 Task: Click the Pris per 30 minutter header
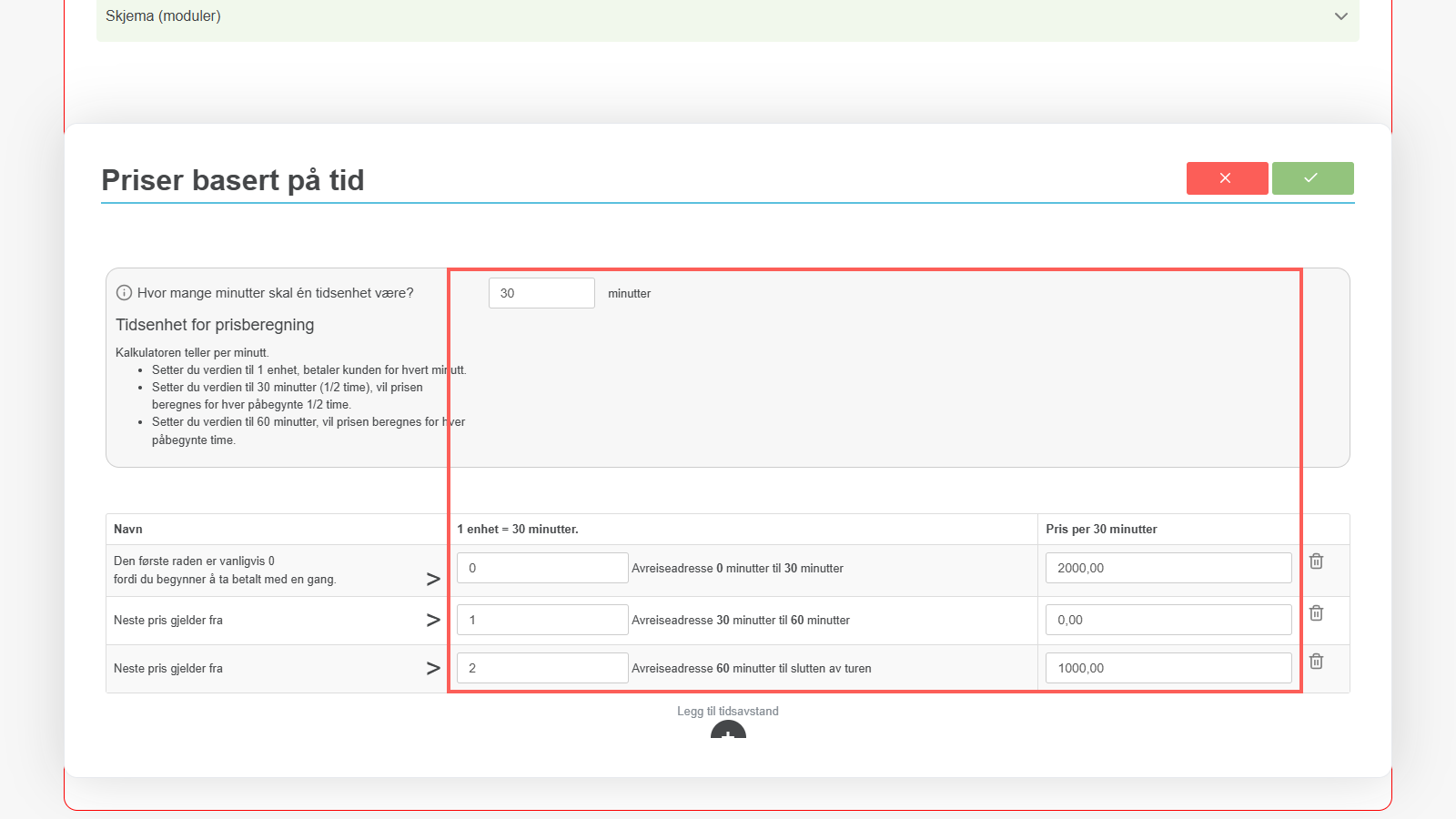click(x=1101, y=529)
